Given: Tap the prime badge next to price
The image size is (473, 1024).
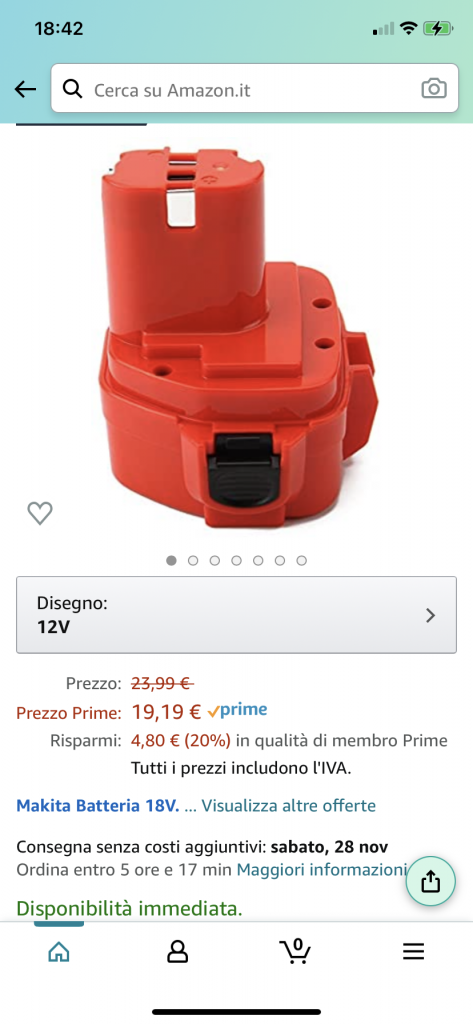Looking at the screenshot, I should tap(237, 711).
